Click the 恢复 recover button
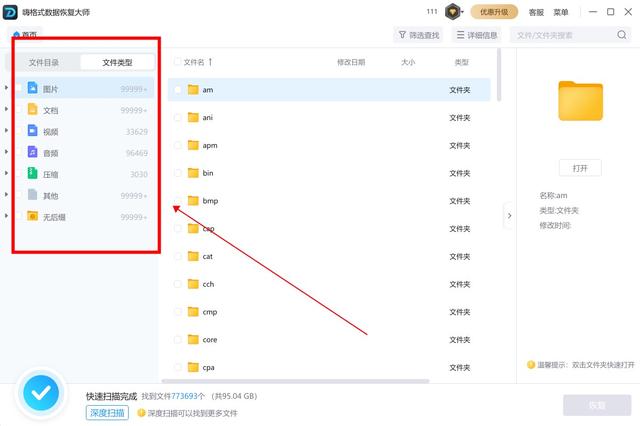640x426 pixels. coord(597,405)
